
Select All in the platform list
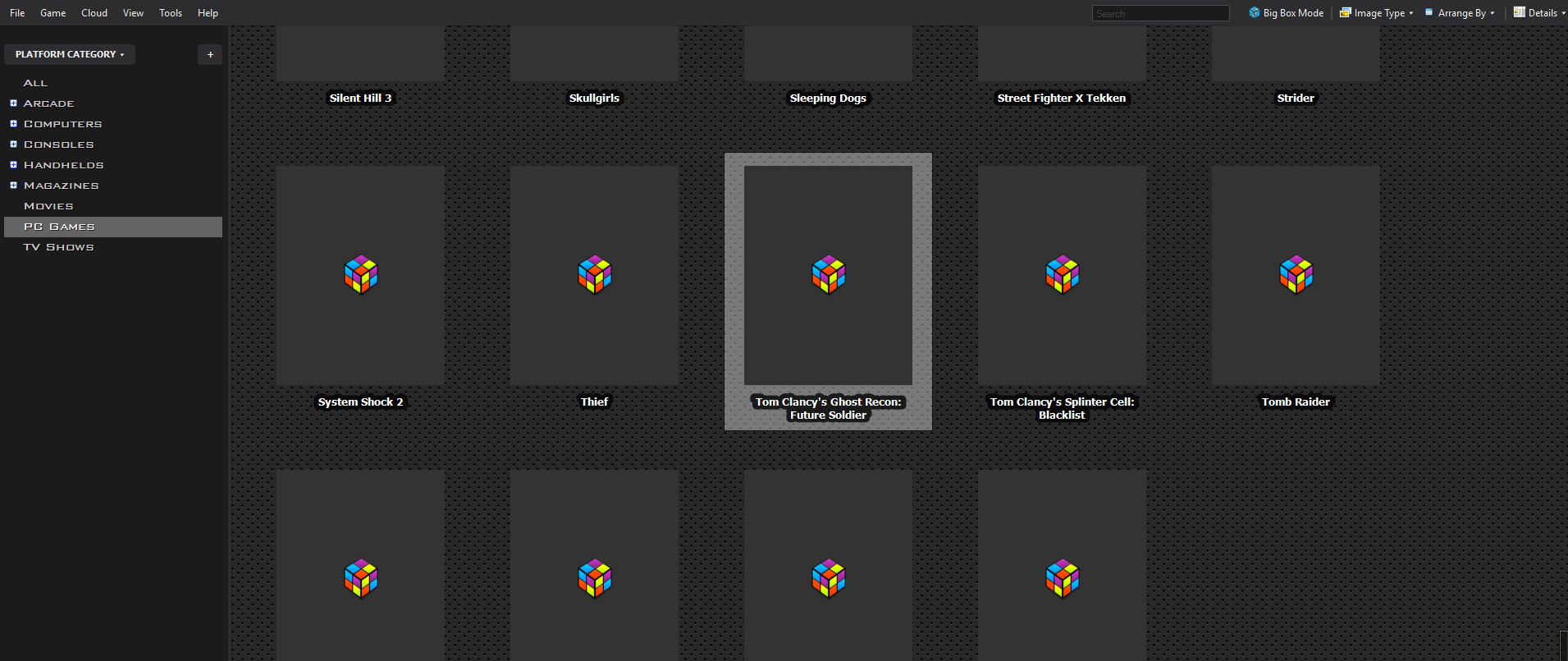[x=35, y=83]
